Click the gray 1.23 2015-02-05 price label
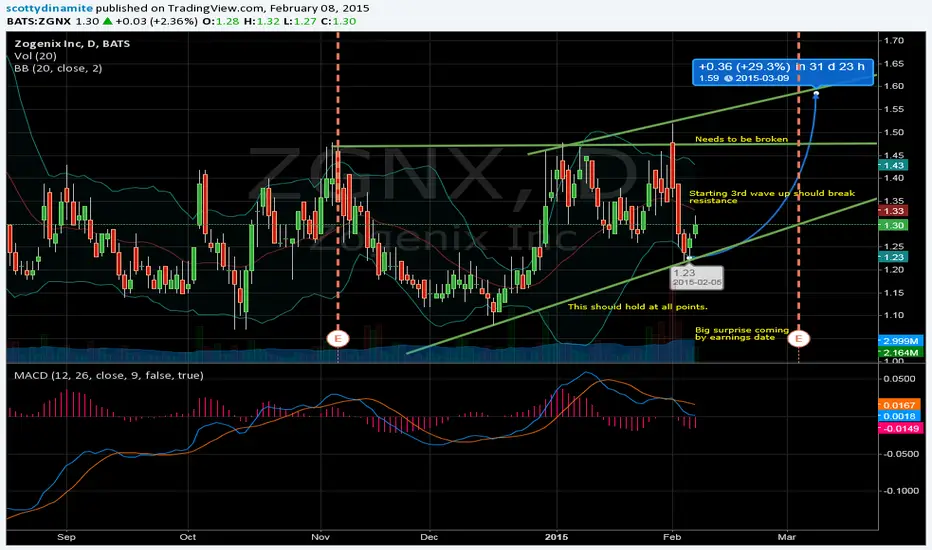The height and width of the screenshot is (550, 932). tap(697, 277)
